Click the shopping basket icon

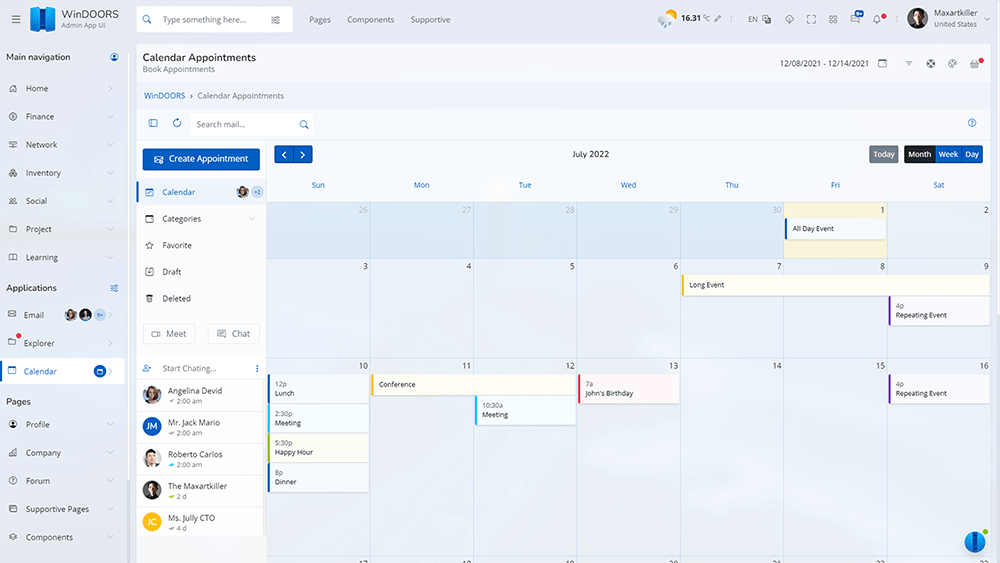coord(974,64)
